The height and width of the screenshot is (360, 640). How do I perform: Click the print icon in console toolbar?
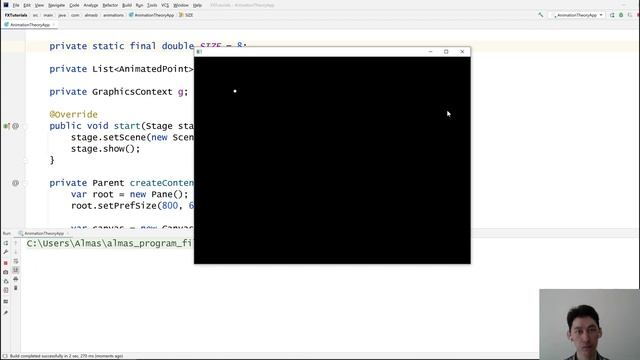click(x=16, y=279)
